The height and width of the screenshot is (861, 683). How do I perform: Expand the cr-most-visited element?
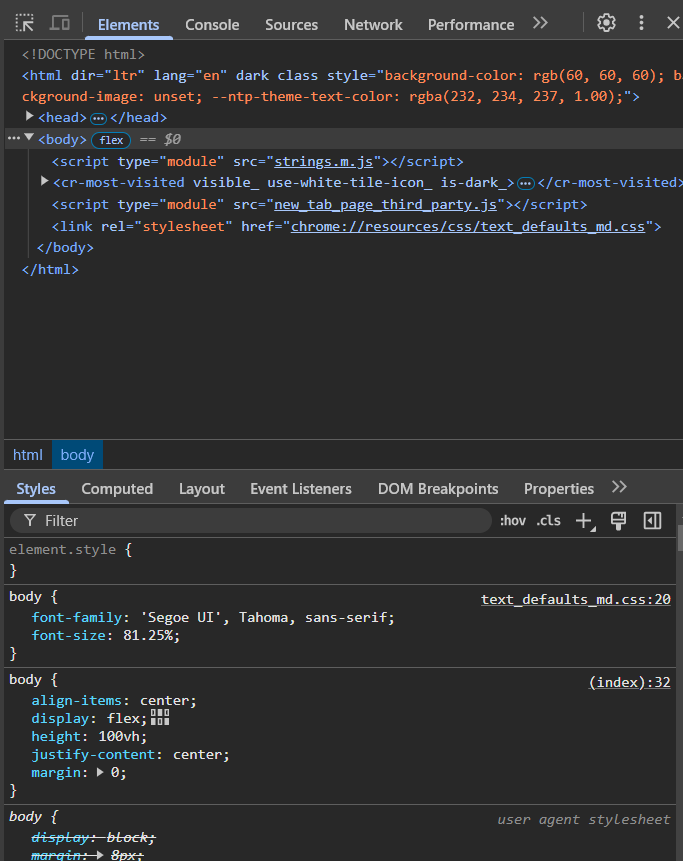pos(44,181)
